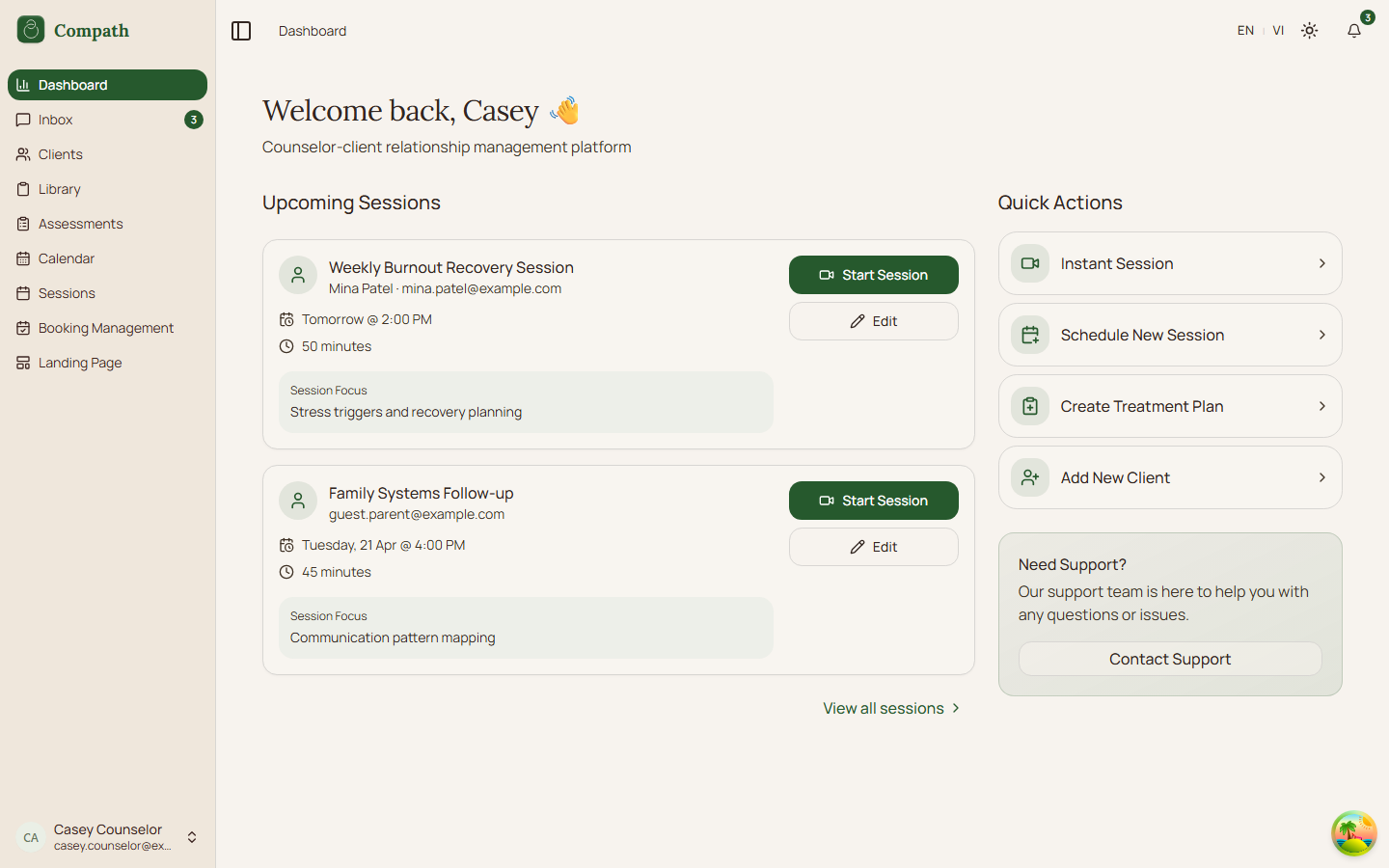Toggle the sidebar panel icon
Viewport: 1389px width, 868px height.
click(241, 31)
